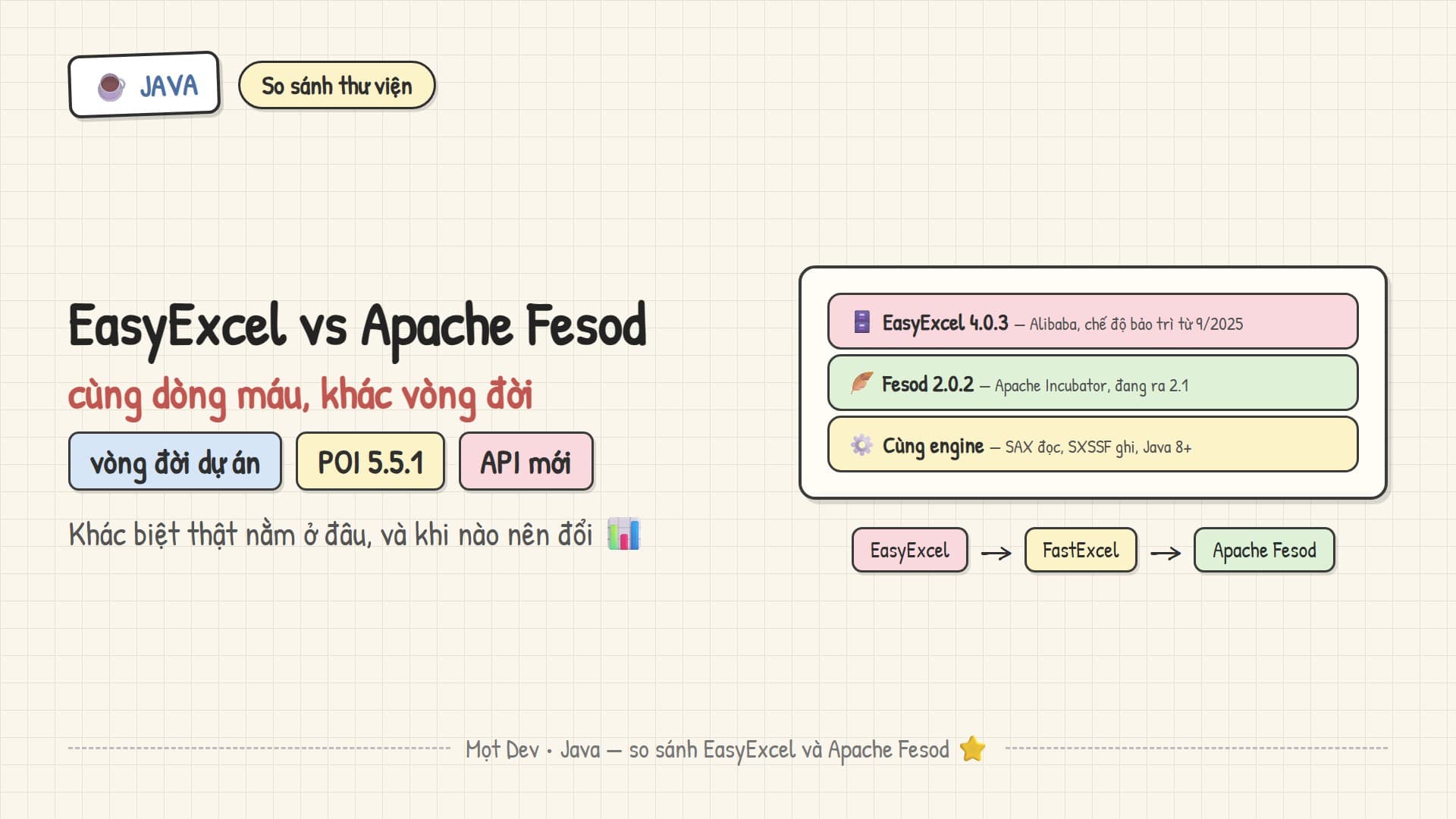Click the green 'Apache Fesod' flow box
Screen dimensions: 1456x819
click(x=1264, y=550)
